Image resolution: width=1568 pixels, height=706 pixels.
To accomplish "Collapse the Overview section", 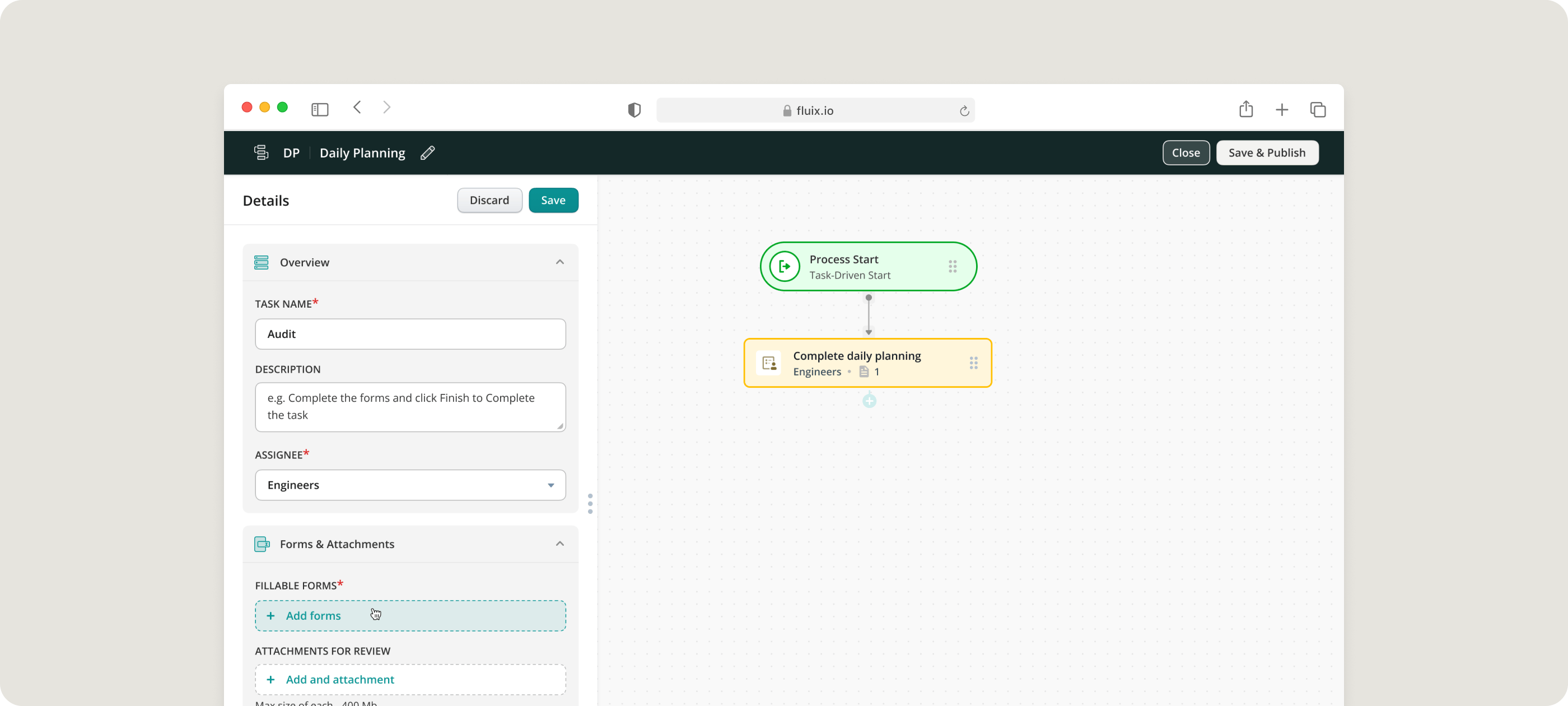I will 559,263.
